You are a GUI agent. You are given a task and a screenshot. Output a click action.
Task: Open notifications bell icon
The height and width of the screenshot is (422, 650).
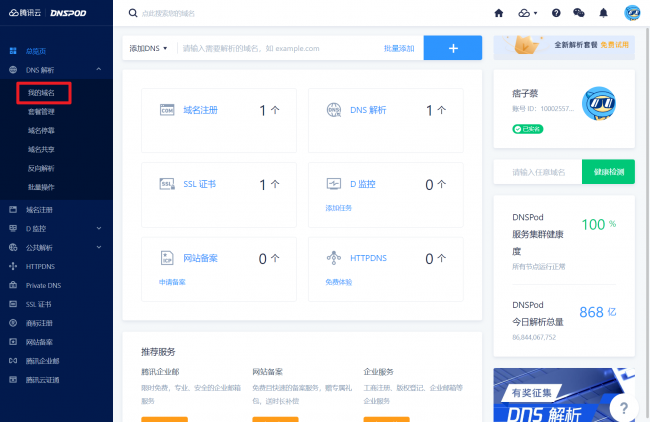603,13
